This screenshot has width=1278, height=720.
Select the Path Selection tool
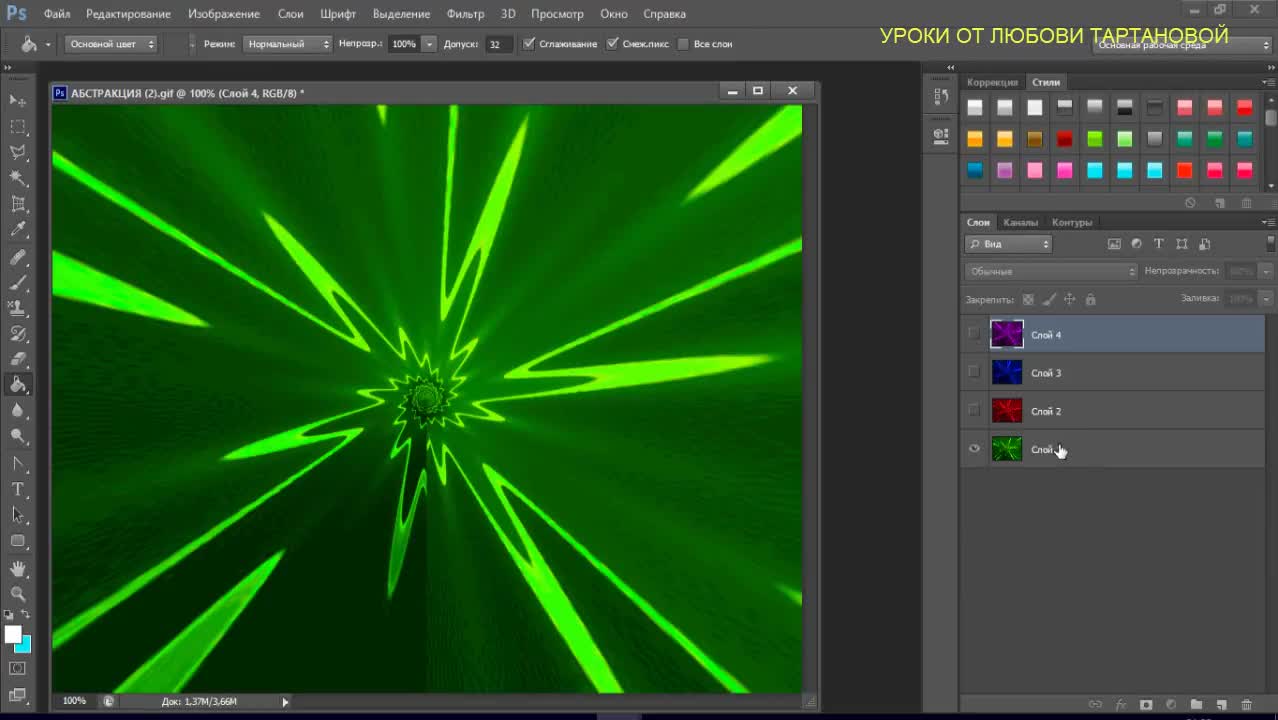(x=18, y=515)
